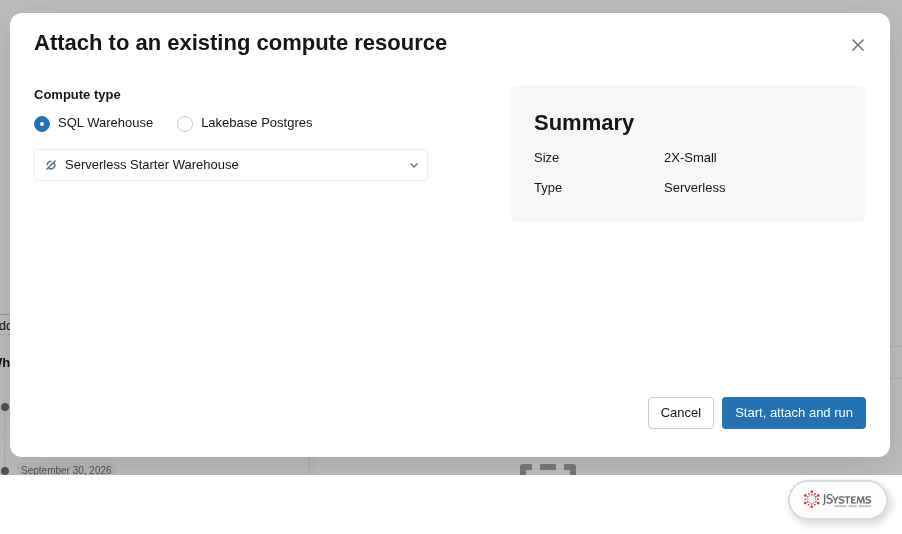This screenshot has width=902, height=534.
Task: Open Serverless Starter Warehouse dropdown
Action: tap(231, 165)
